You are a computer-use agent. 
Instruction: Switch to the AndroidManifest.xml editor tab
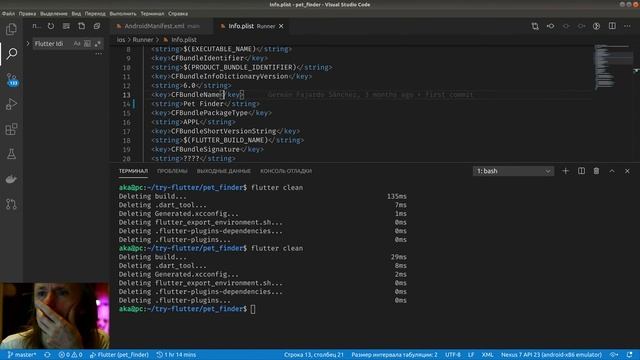(162, 26)
